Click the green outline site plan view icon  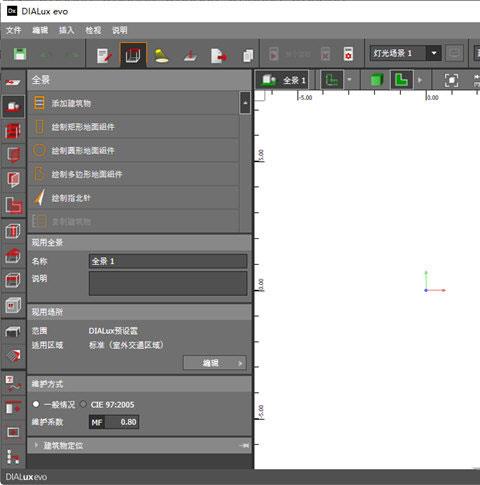coord(332,80)
